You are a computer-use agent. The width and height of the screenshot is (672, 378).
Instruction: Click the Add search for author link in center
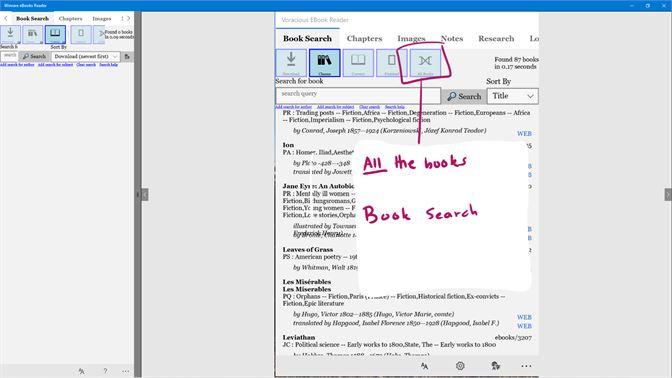pos(294,107)
